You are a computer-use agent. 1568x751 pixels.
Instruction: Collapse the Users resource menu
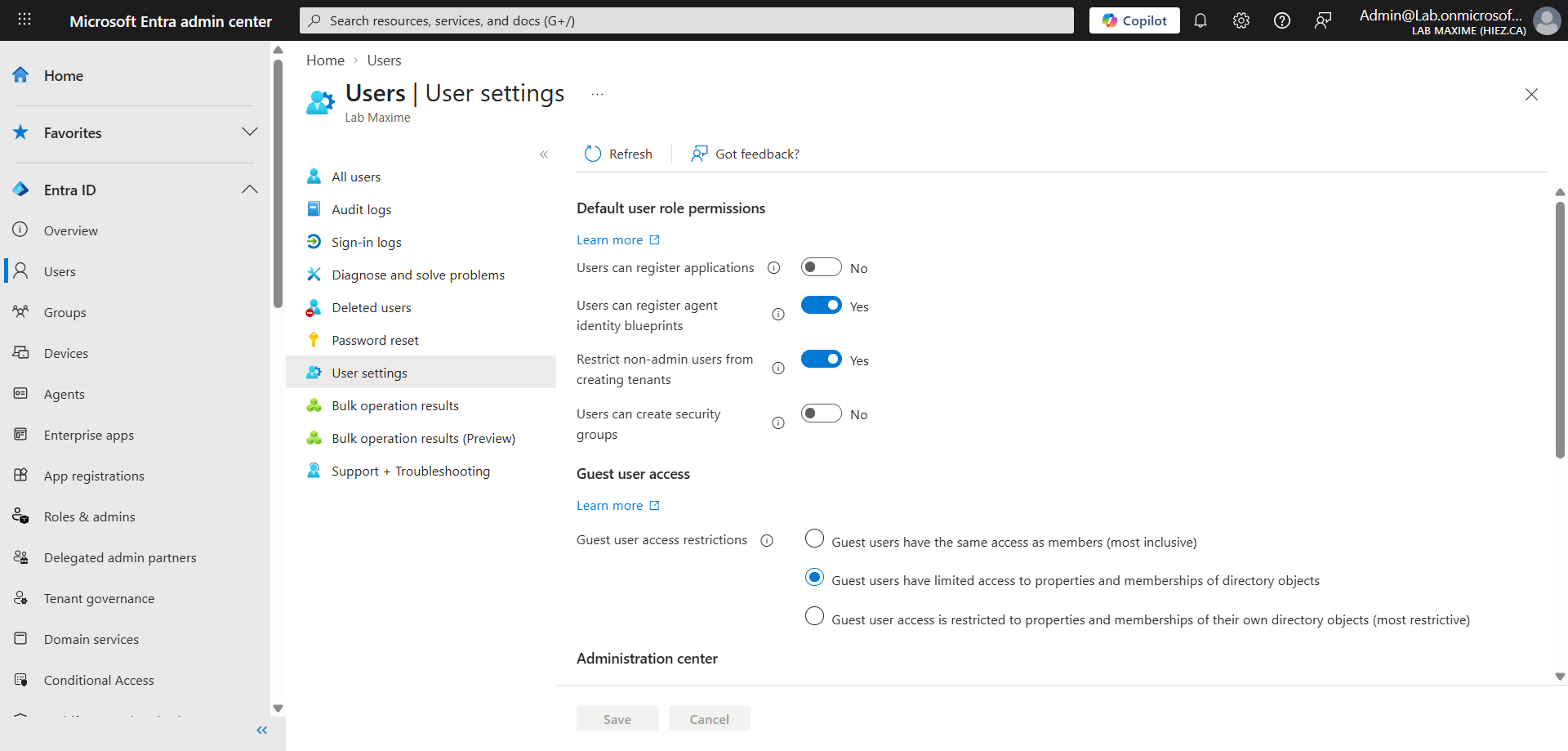544,154
